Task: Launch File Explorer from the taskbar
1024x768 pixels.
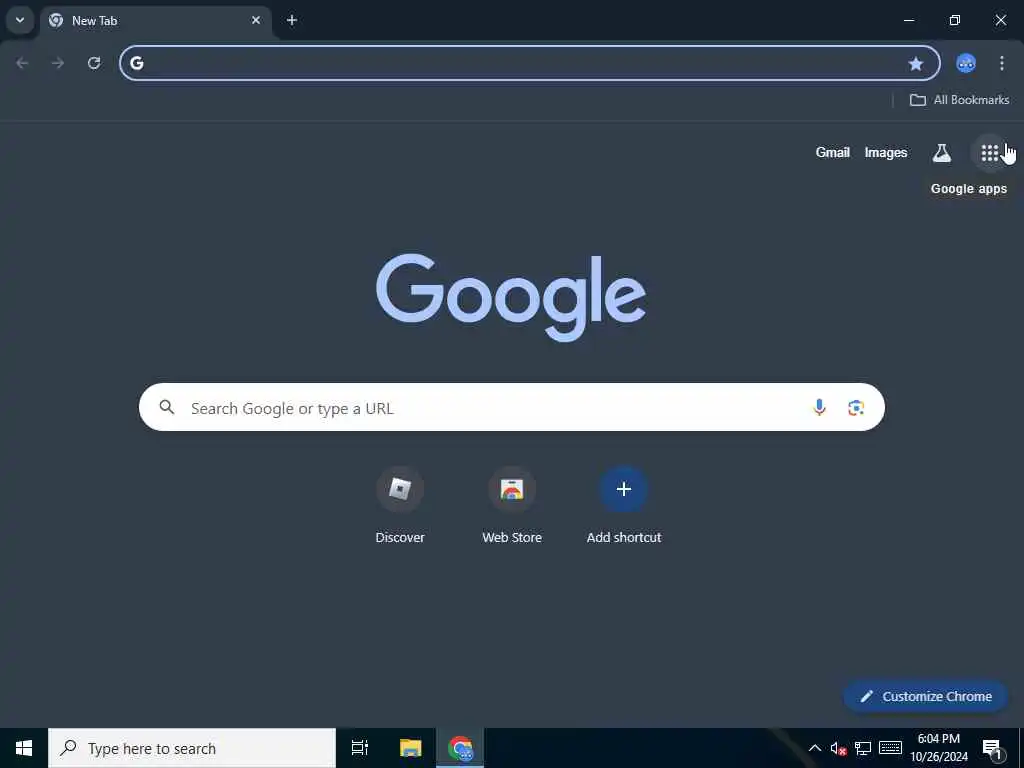Action: pyautogui.click(x=411, y=748)
